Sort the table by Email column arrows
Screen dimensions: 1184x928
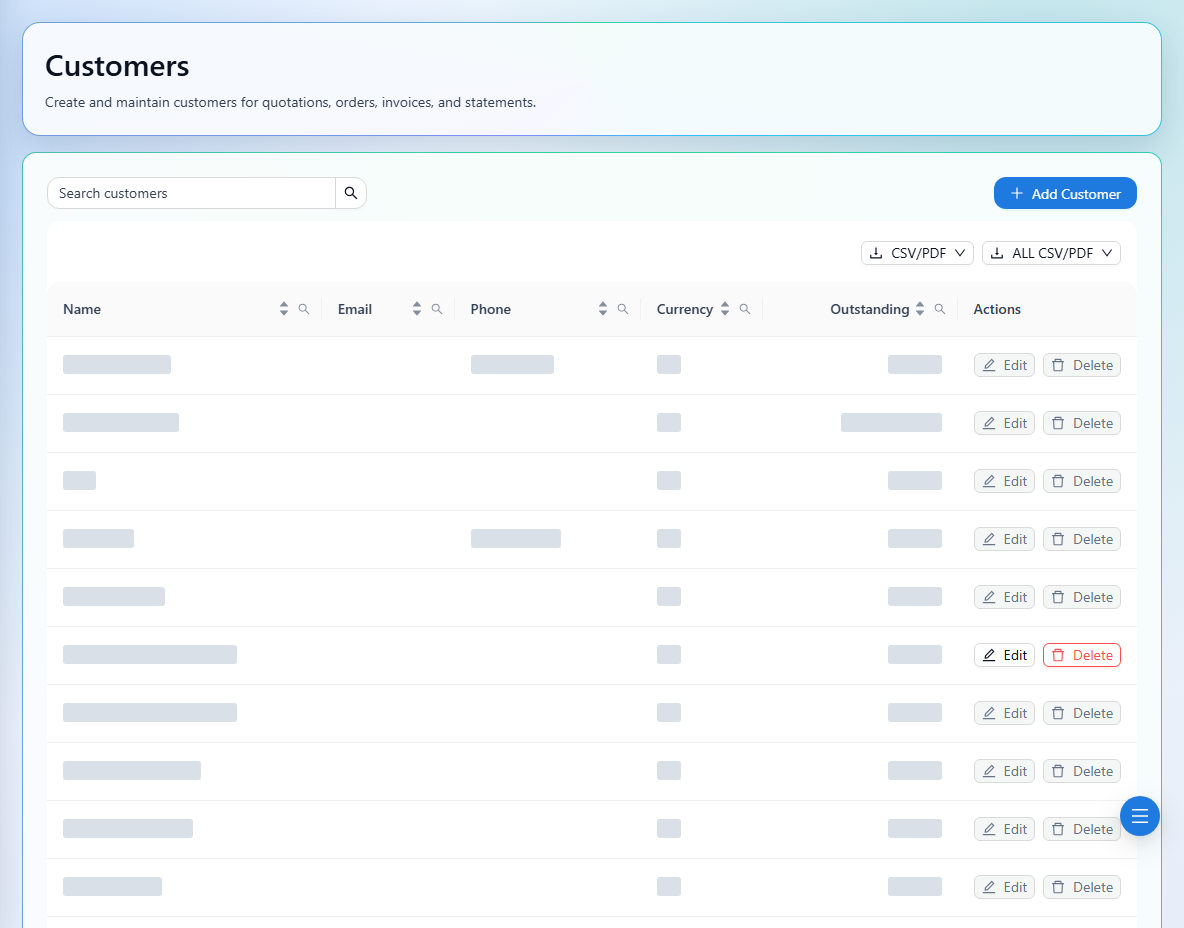coord(417,309)
